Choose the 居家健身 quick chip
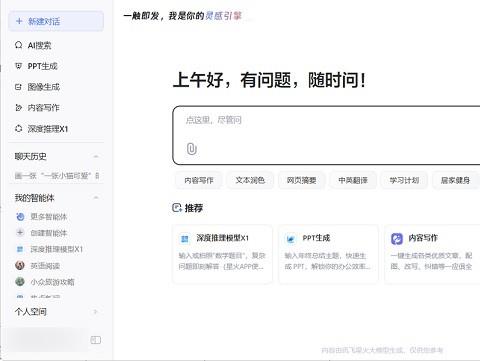The image size is (480, 361). coord(455,180)
